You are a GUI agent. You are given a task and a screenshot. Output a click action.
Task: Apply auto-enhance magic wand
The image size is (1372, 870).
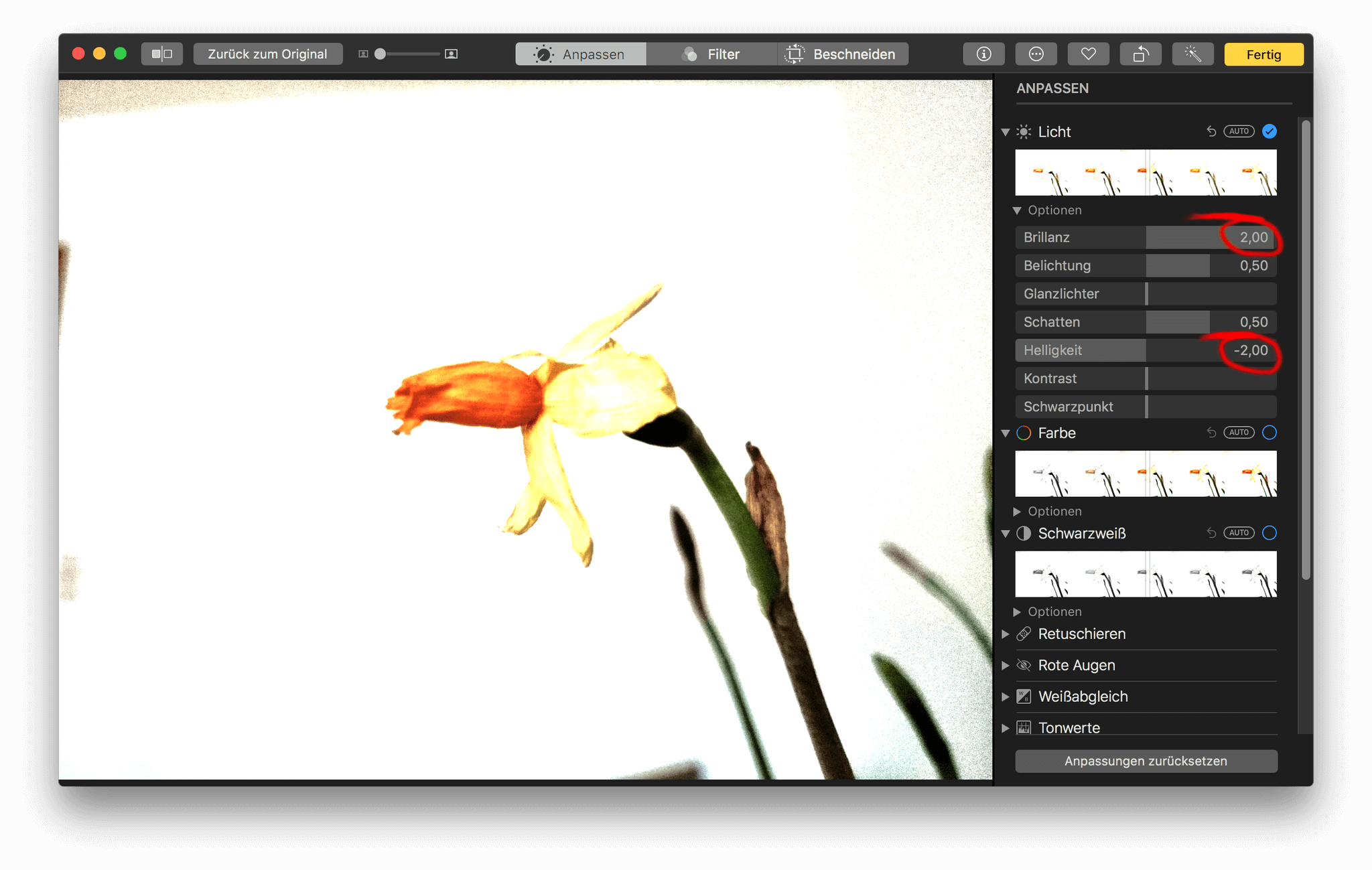click(x=1192, y=54)
